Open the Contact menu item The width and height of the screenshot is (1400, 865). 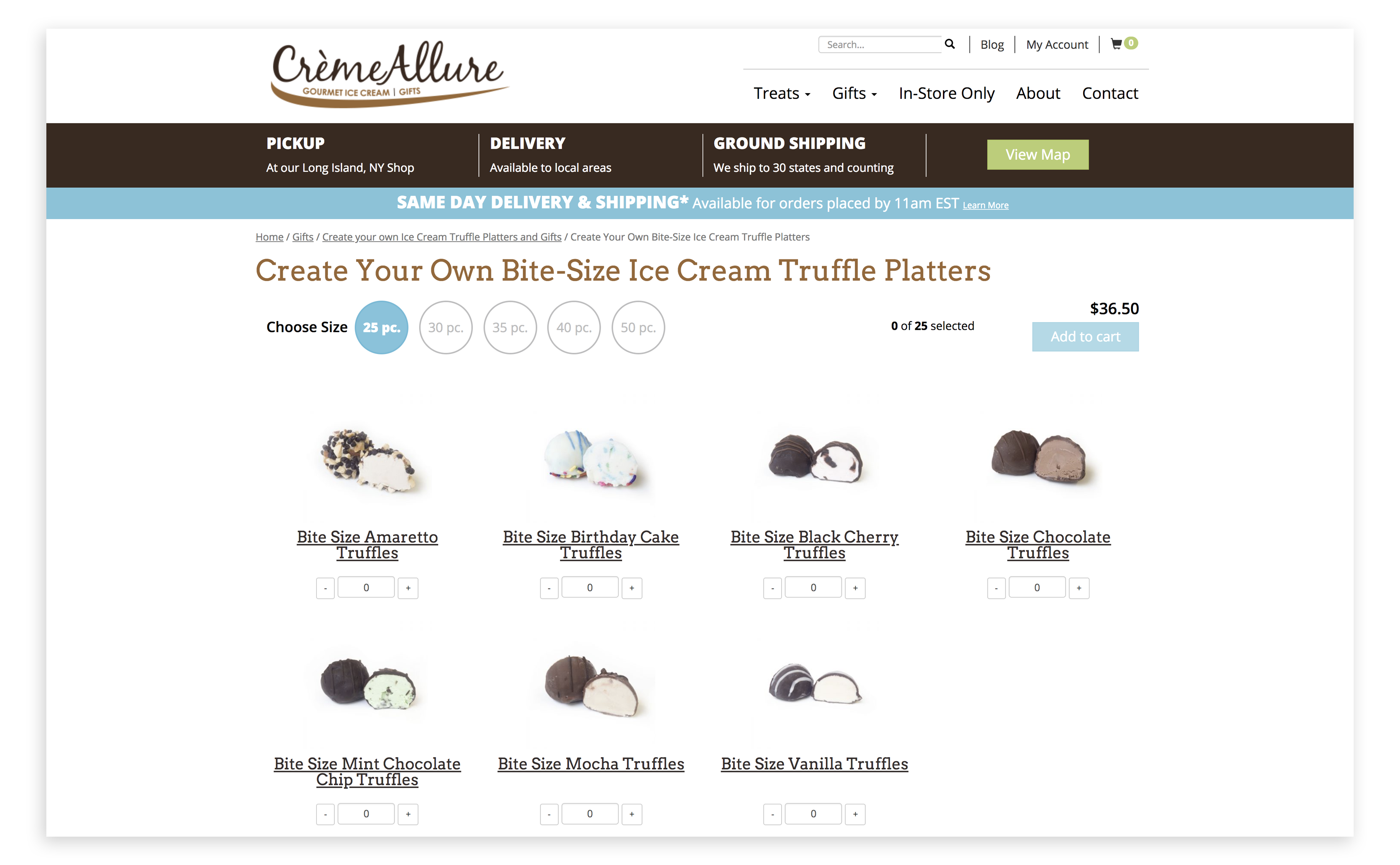coord(1110,93)
